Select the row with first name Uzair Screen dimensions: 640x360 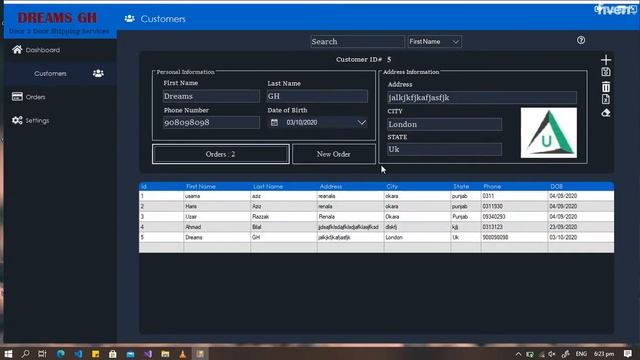click(376, 217)
